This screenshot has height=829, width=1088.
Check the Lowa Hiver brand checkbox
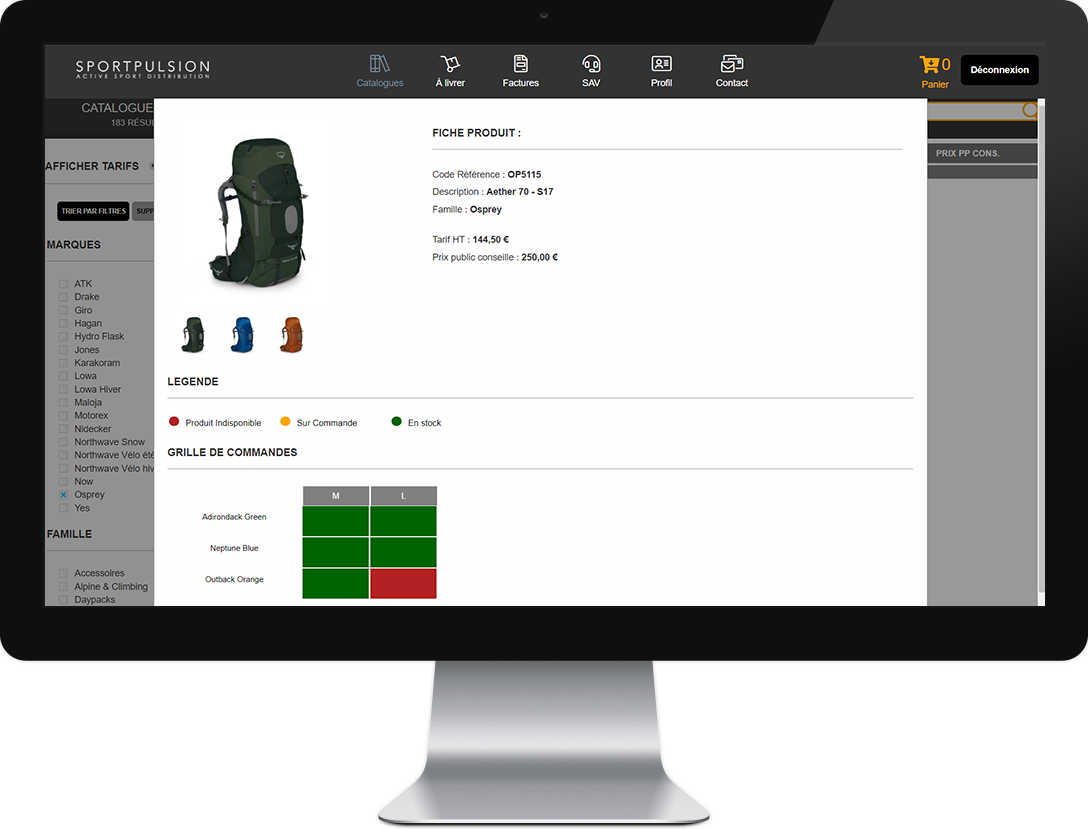pos(63,389)
